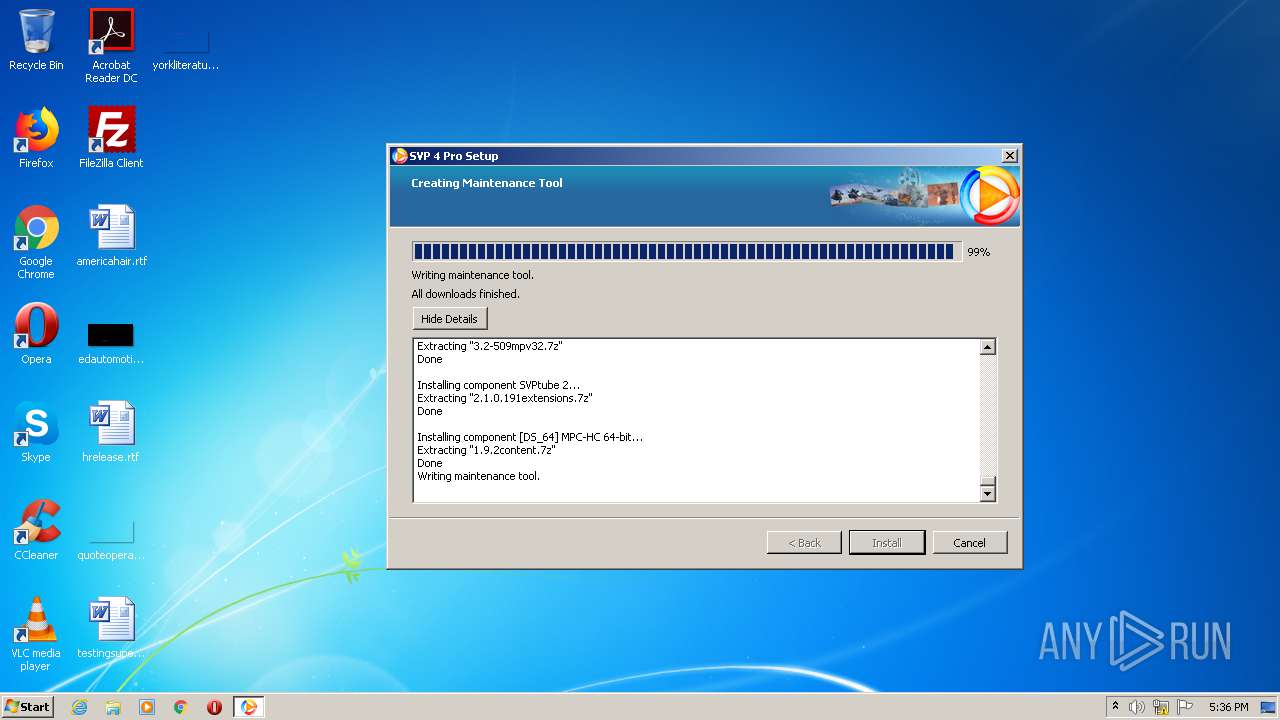Click the installation progress bar

(x=687, y=251)
